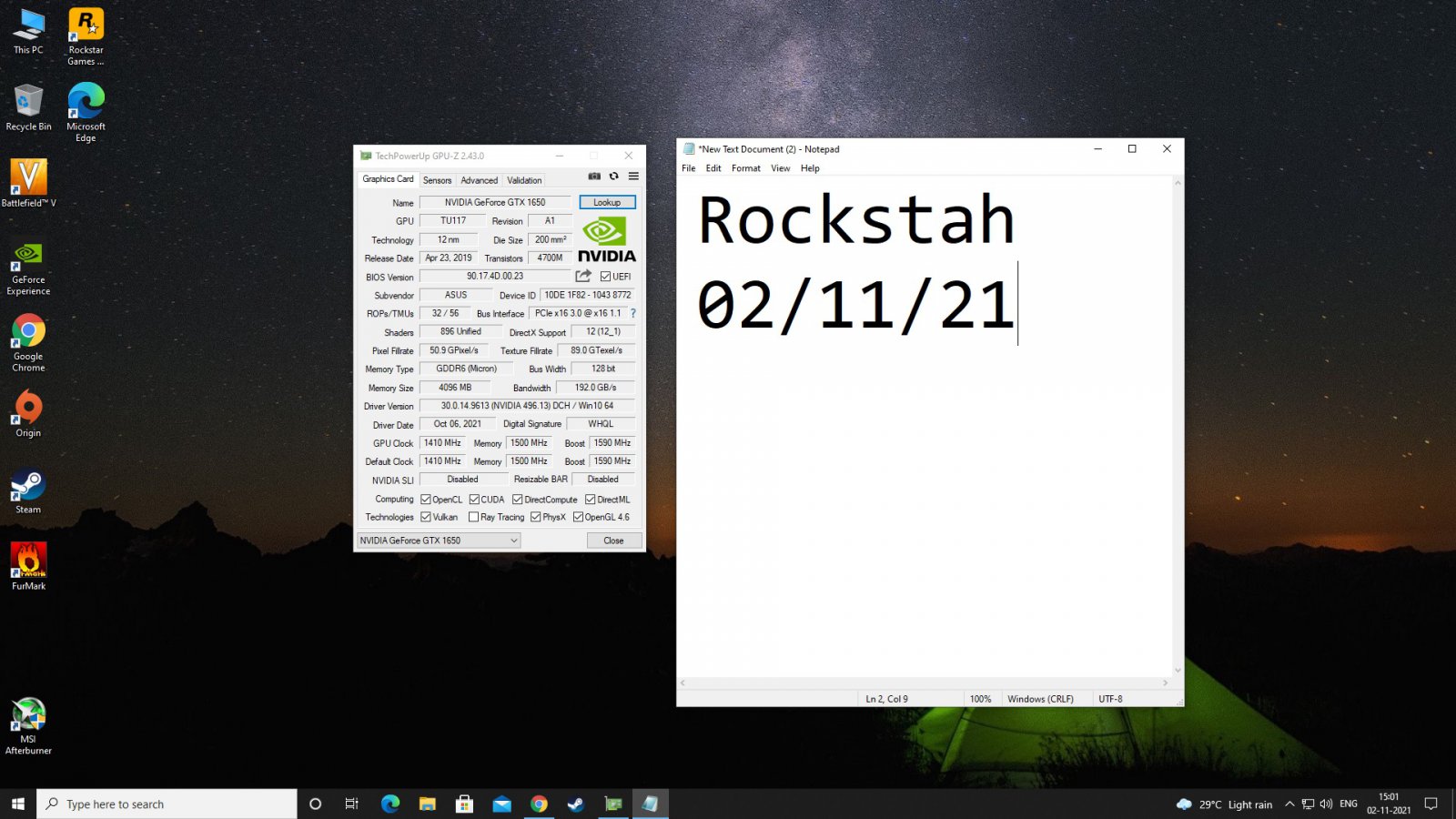Click ENG language indicator

coord(1349,804)
